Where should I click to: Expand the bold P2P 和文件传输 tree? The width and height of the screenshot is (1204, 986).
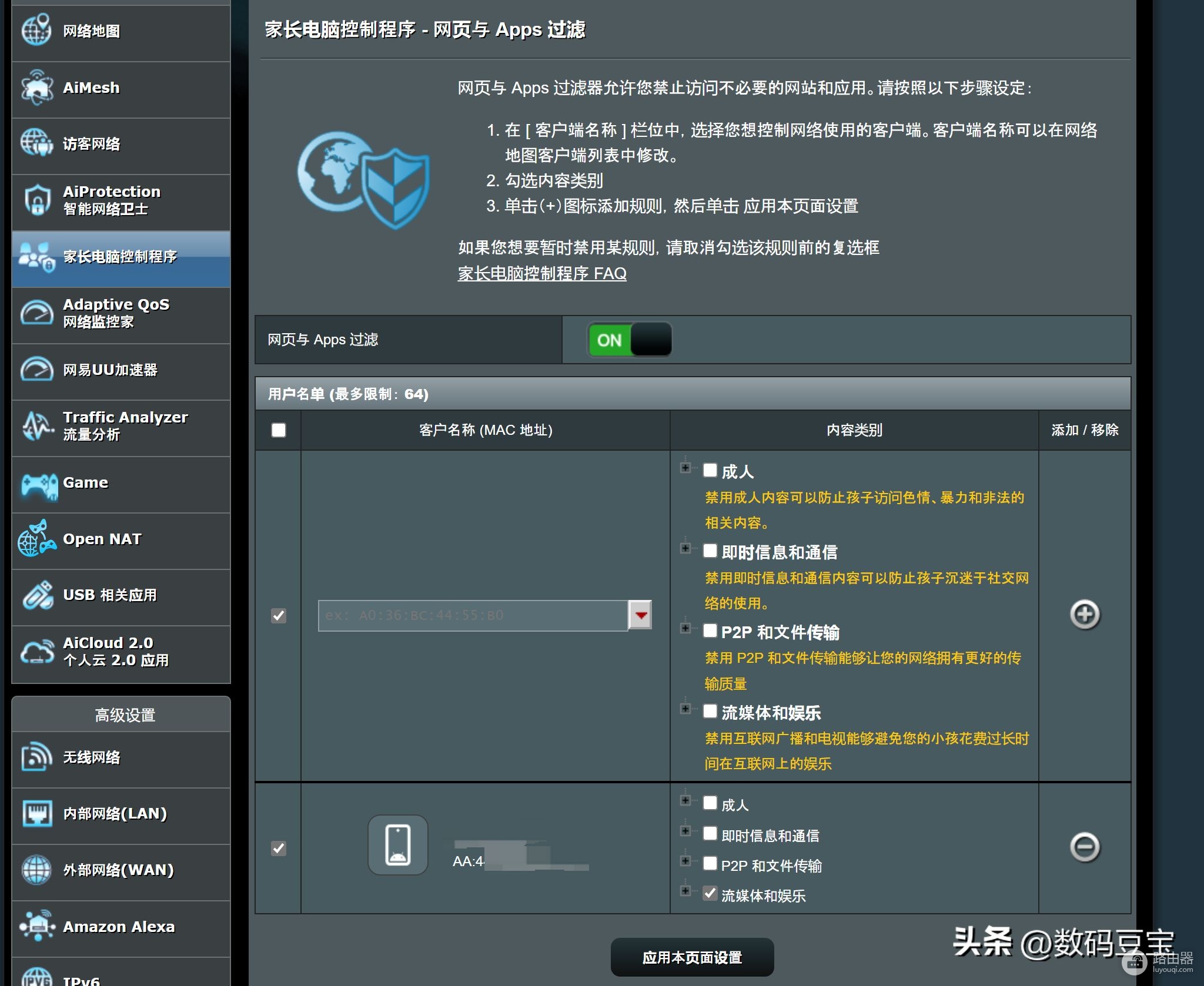(685, 629)
